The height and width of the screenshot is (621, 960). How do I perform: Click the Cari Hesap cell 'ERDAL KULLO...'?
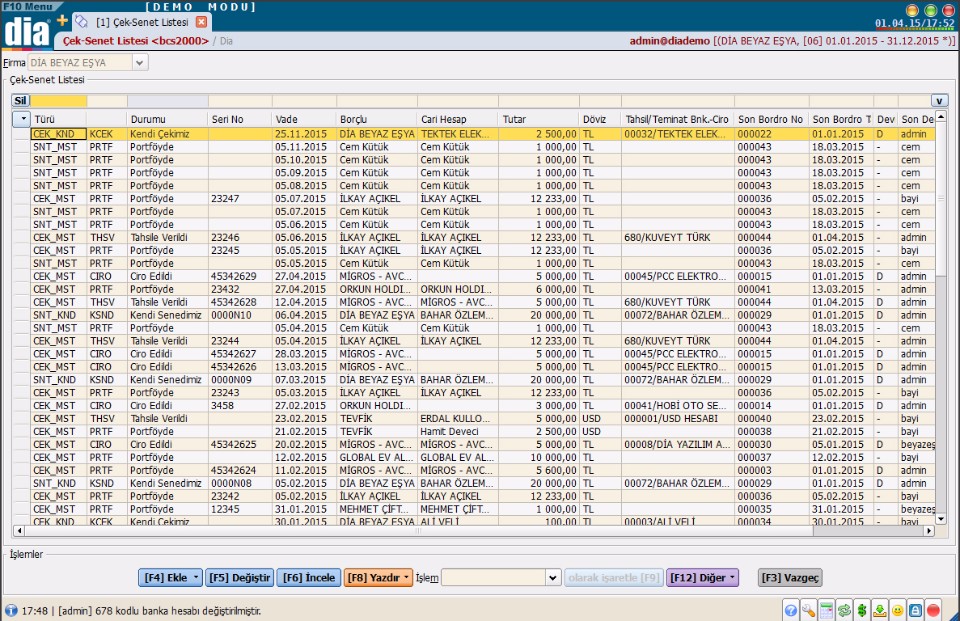coord(458,418)
